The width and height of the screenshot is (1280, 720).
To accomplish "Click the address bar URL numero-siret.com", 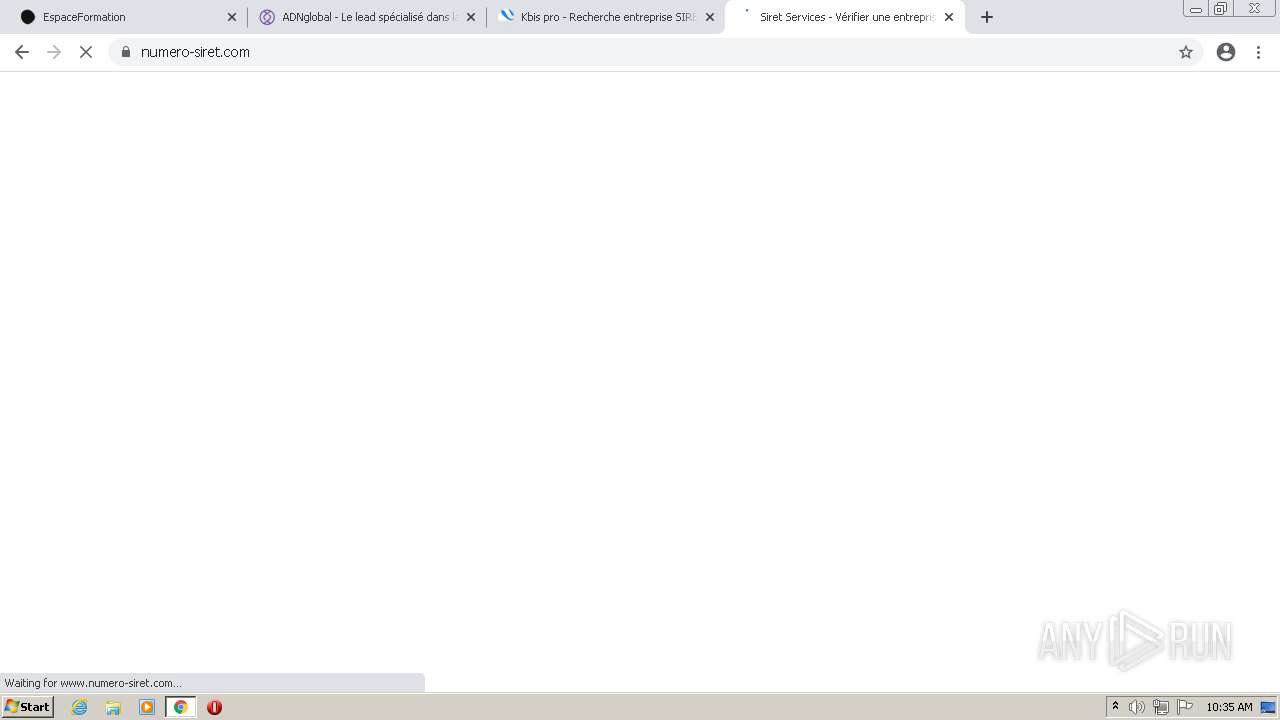I will [195, 52].
